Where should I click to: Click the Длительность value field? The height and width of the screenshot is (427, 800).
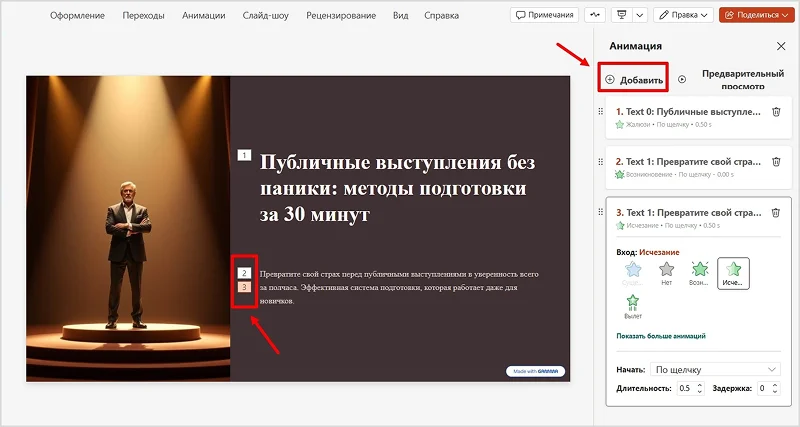(685, 388)
